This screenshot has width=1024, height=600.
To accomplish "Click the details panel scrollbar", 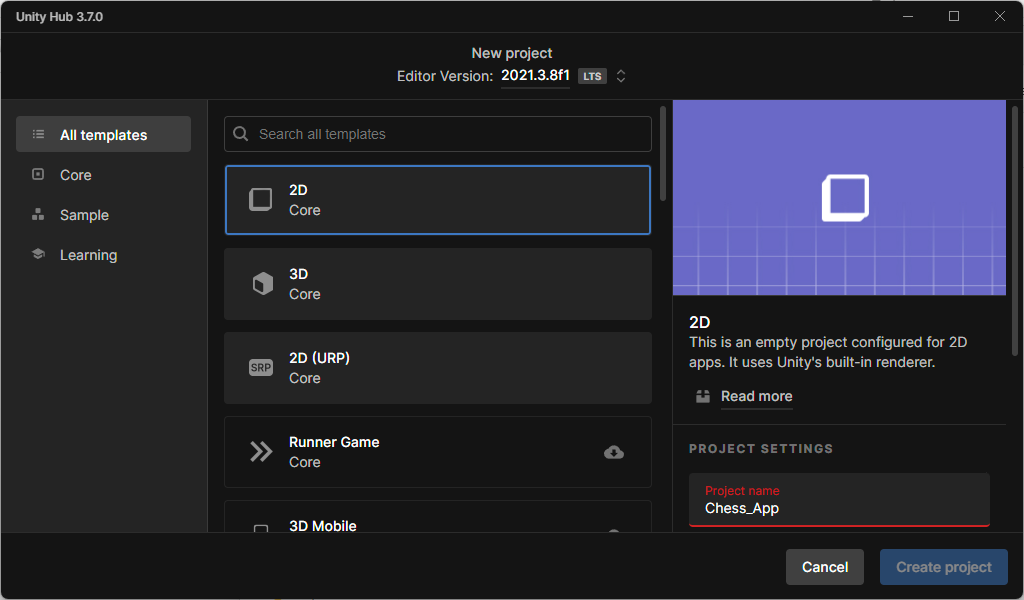I will (1015, 231).
